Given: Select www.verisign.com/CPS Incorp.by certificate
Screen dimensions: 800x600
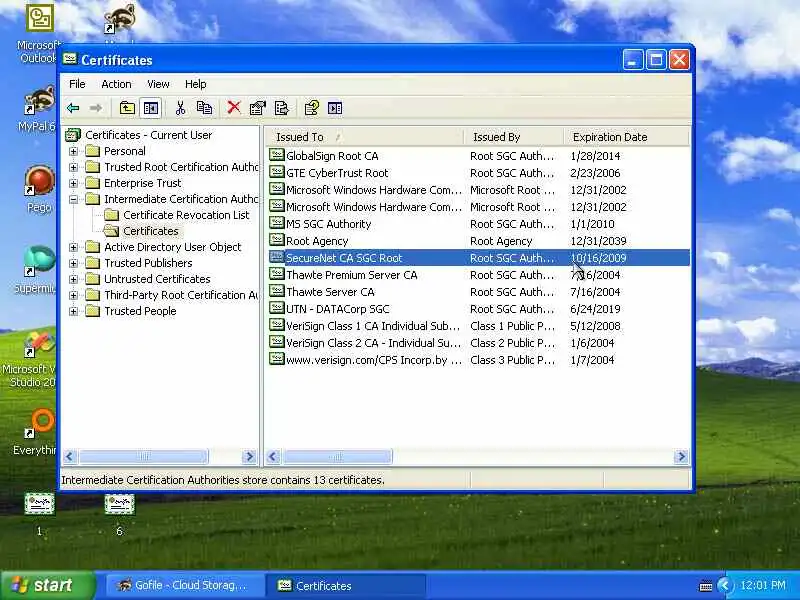Looking at the screenshot, I should [x=374, y=360].
